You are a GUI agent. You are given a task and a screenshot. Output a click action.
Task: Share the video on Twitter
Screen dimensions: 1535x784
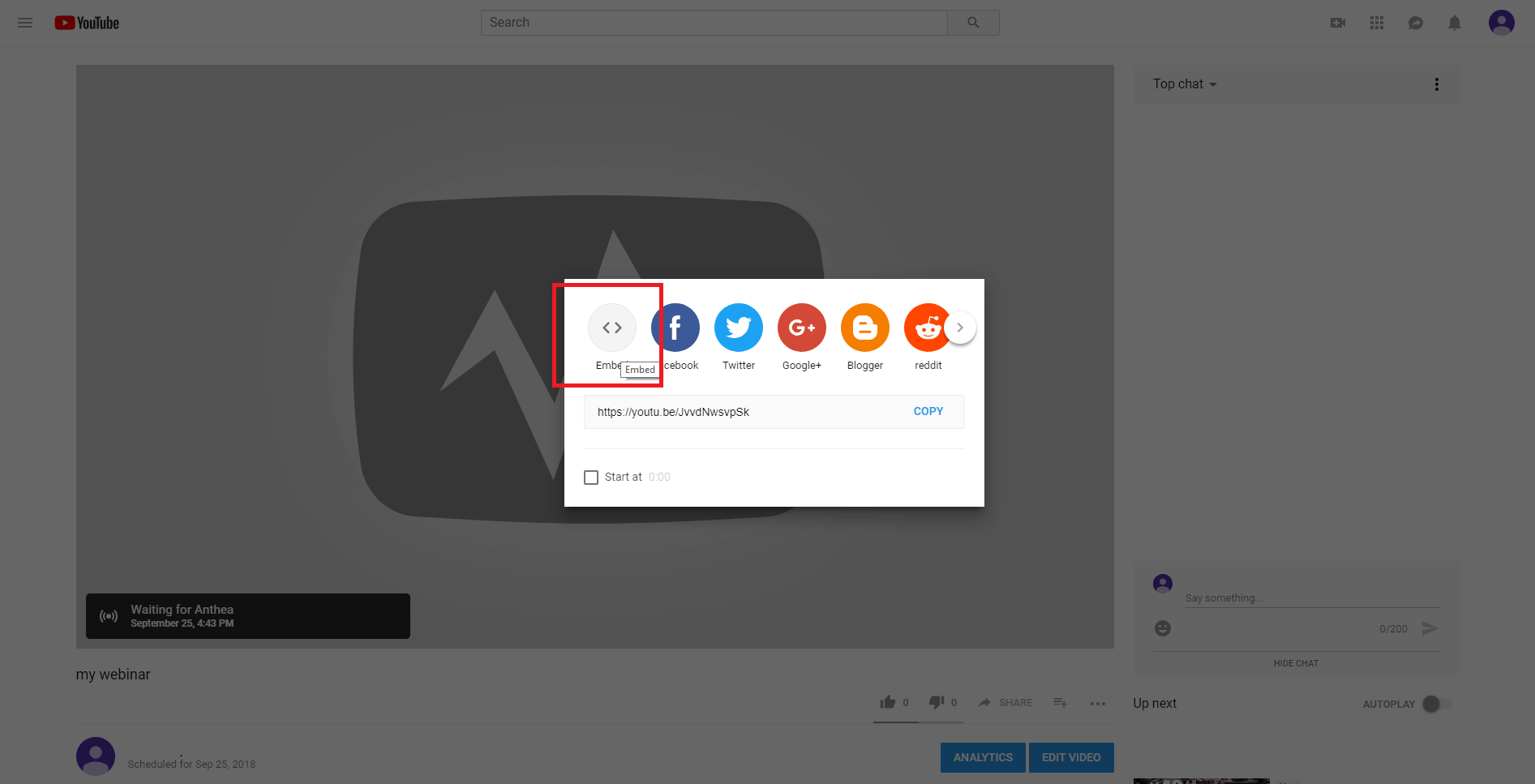739,328
